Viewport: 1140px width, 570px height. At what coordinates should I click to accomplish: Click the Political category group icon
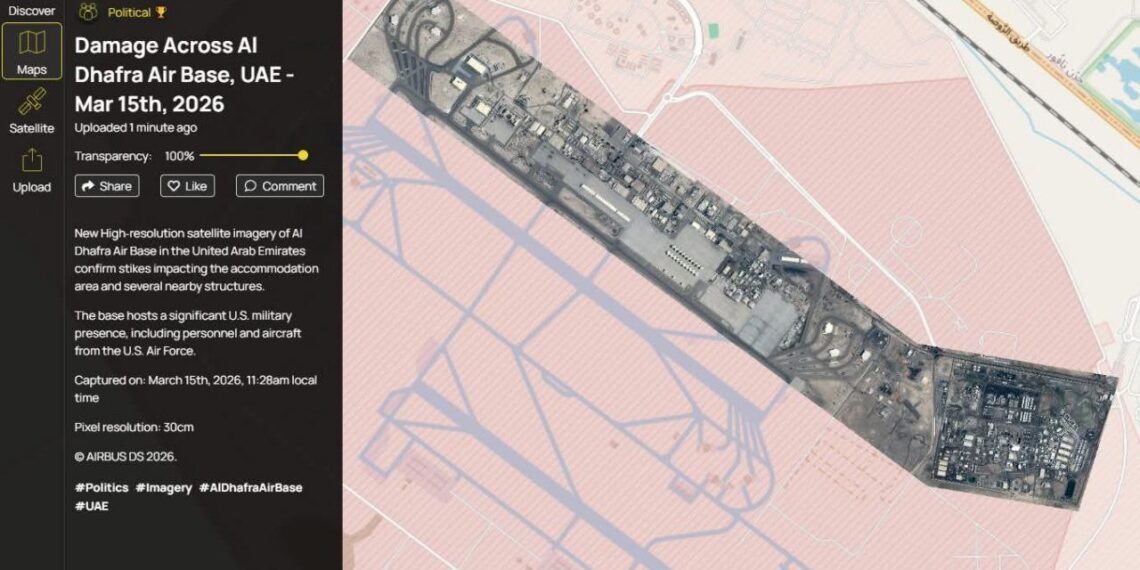click(x=88, y=11)
